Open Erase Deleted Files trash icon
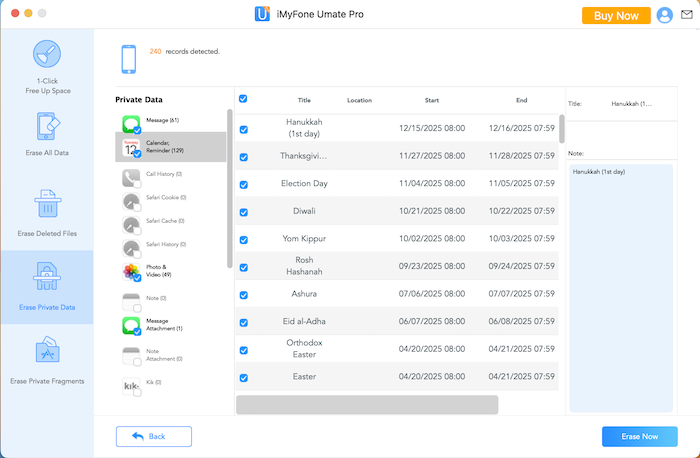 point(47,204)
